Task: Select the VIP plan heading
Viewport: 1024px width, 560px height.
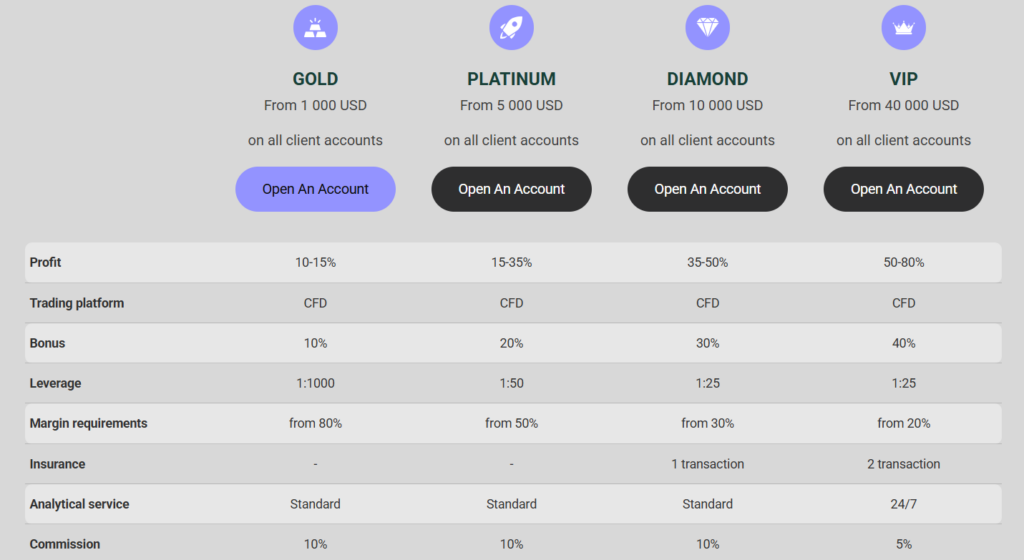Action: (x=903, y=79)
